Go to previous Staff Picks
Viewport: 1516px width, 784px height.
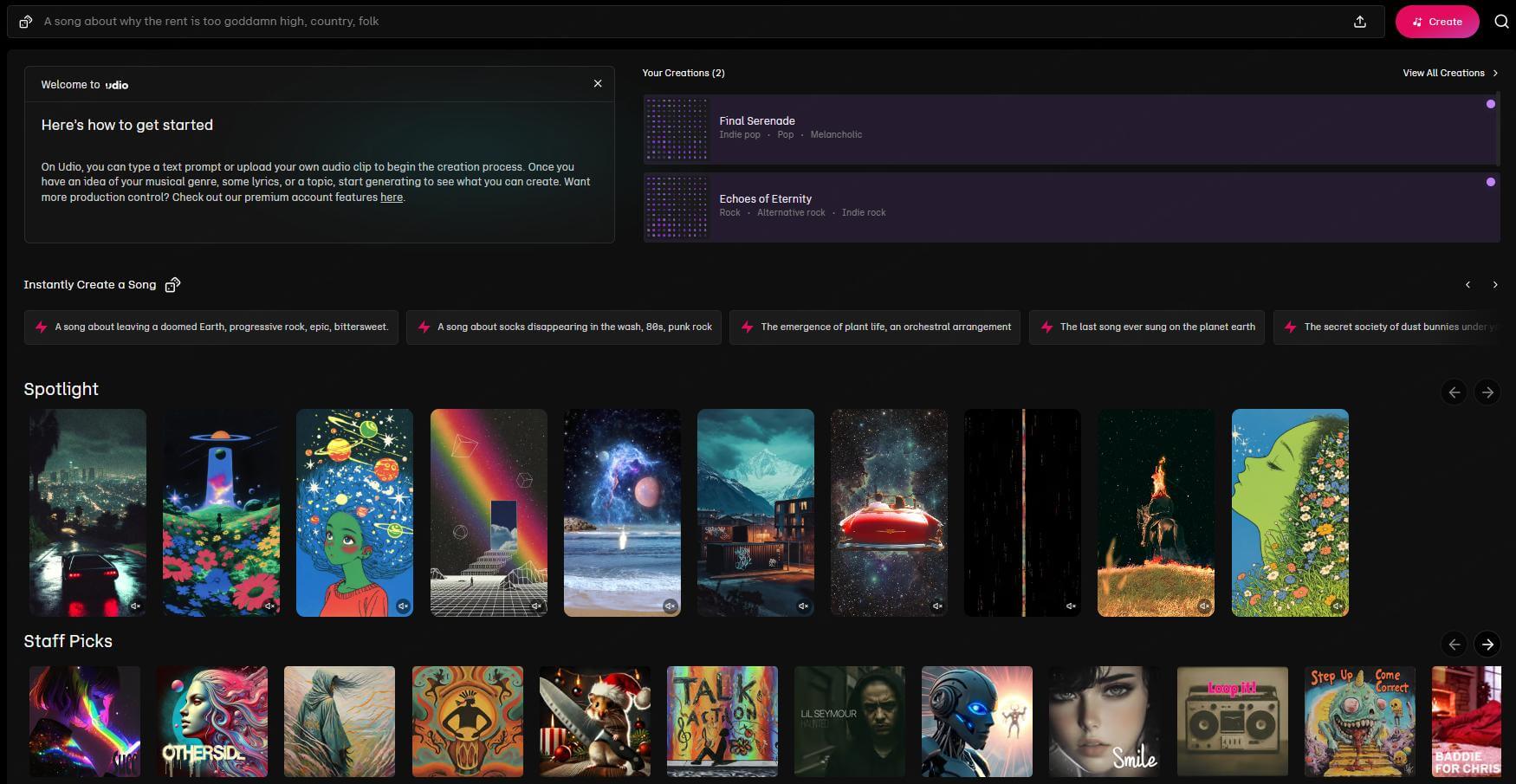(x=1454, y=645)
